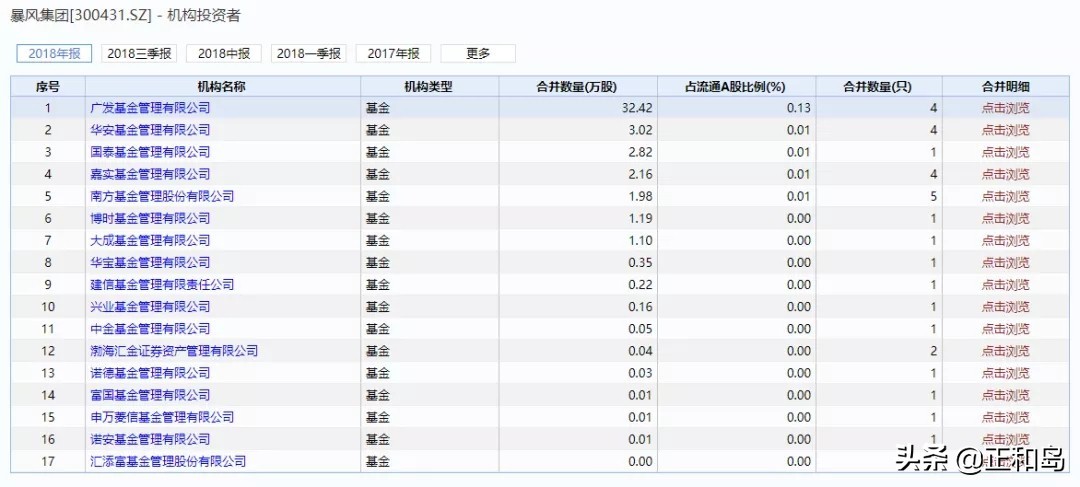Select the 3.02 share quantity cell

[x=578, y=129]
